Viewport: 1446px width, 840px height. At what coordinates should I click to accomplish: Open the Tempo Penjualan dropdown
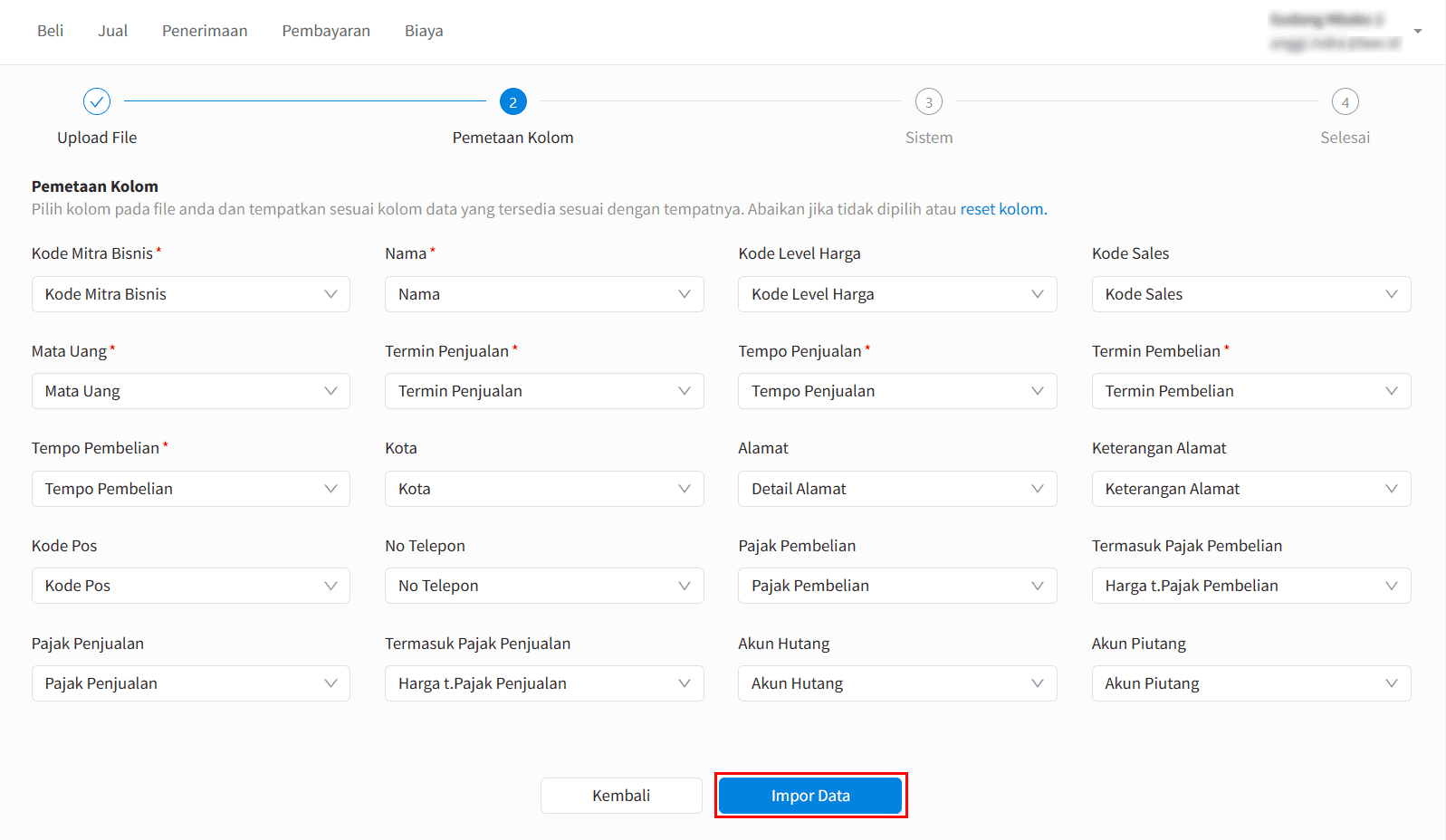(x=897, y=391)
